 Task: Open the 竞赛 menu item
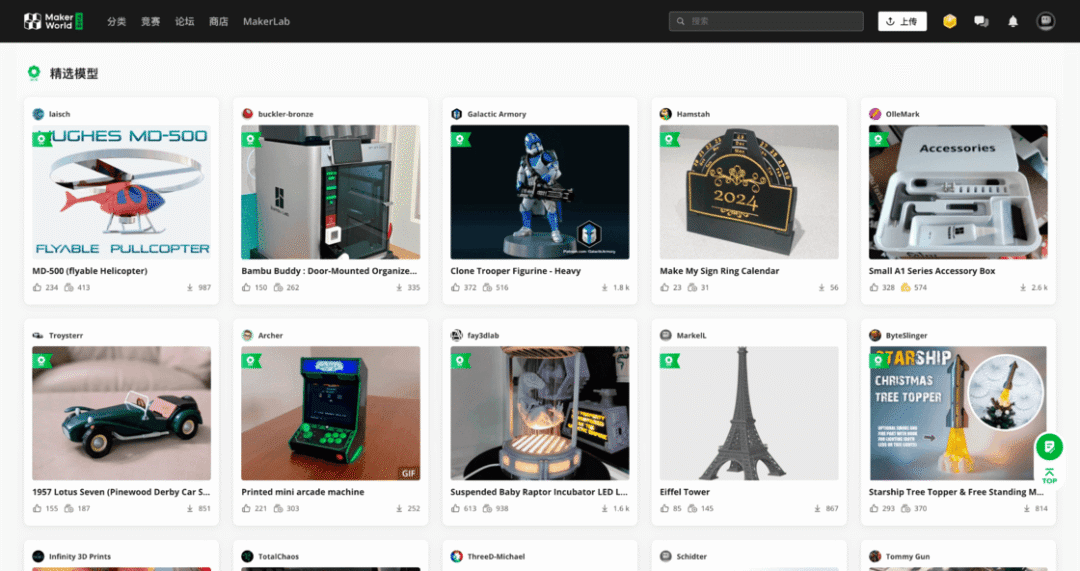[150, 21]
